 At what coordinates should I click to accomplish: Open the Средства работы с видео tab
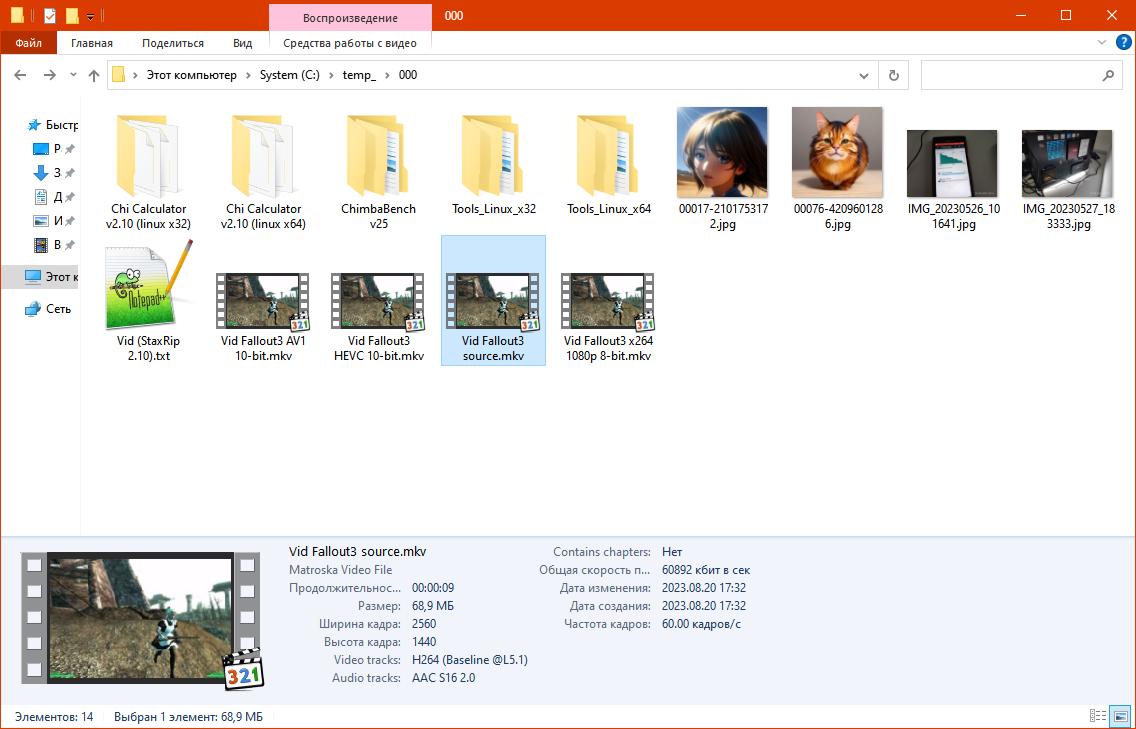[350, 43]
